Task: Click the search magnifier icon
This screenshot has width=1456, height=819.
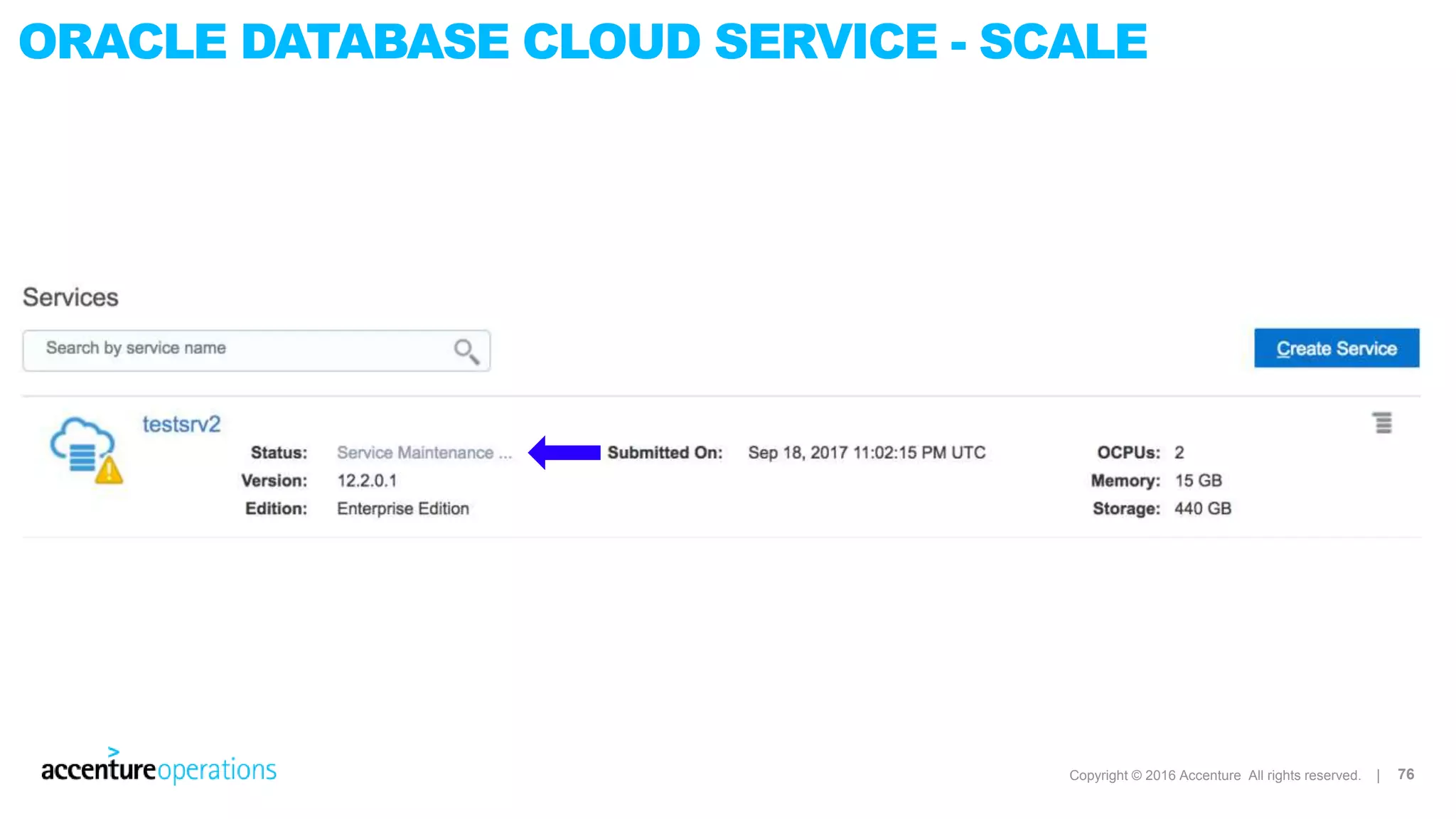Action: (466, 350)
